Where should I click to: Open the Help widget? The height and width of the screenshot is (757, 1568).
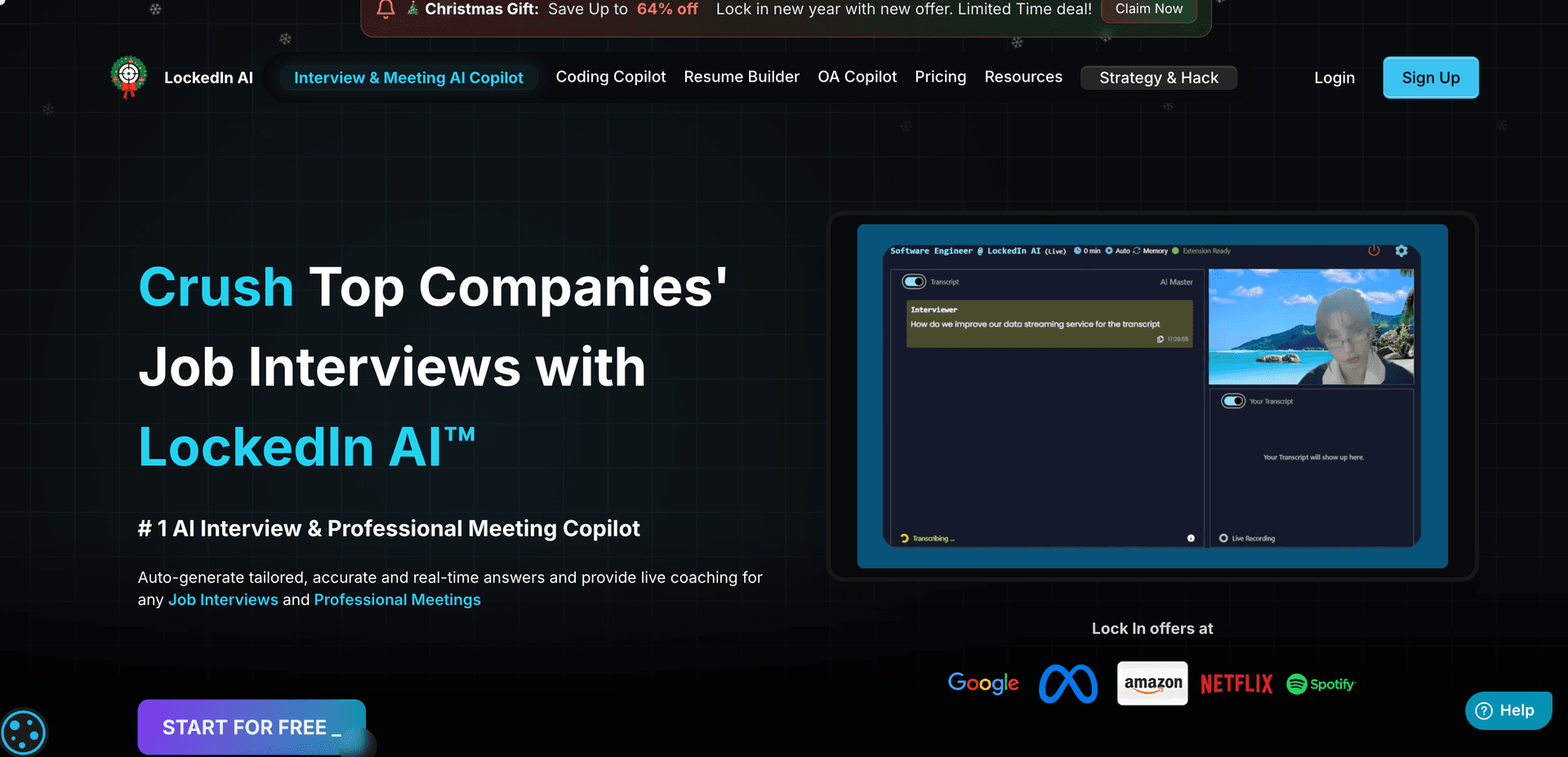(1508, 710)
